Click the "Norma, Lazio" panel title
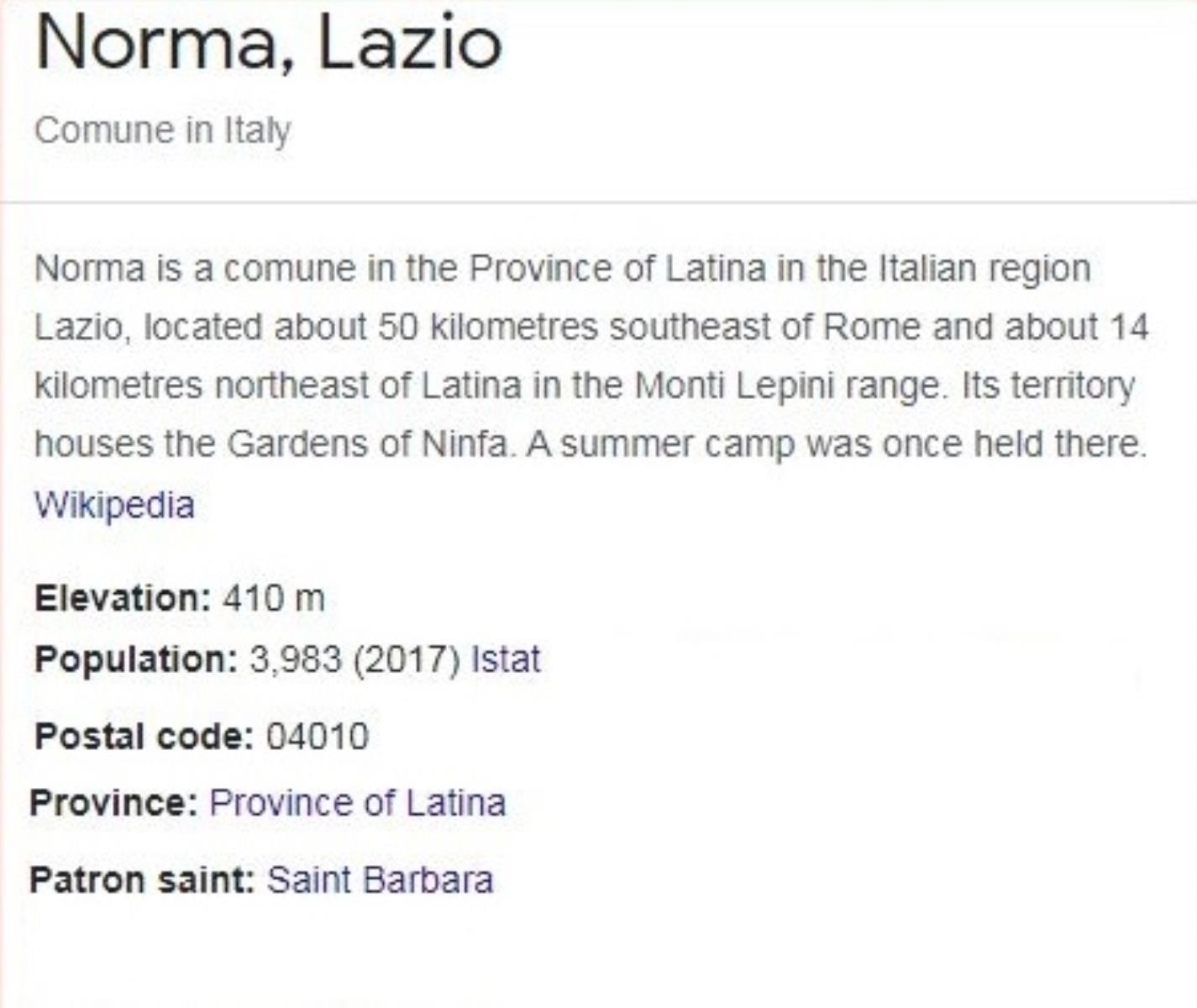 [x=269, y=44]
